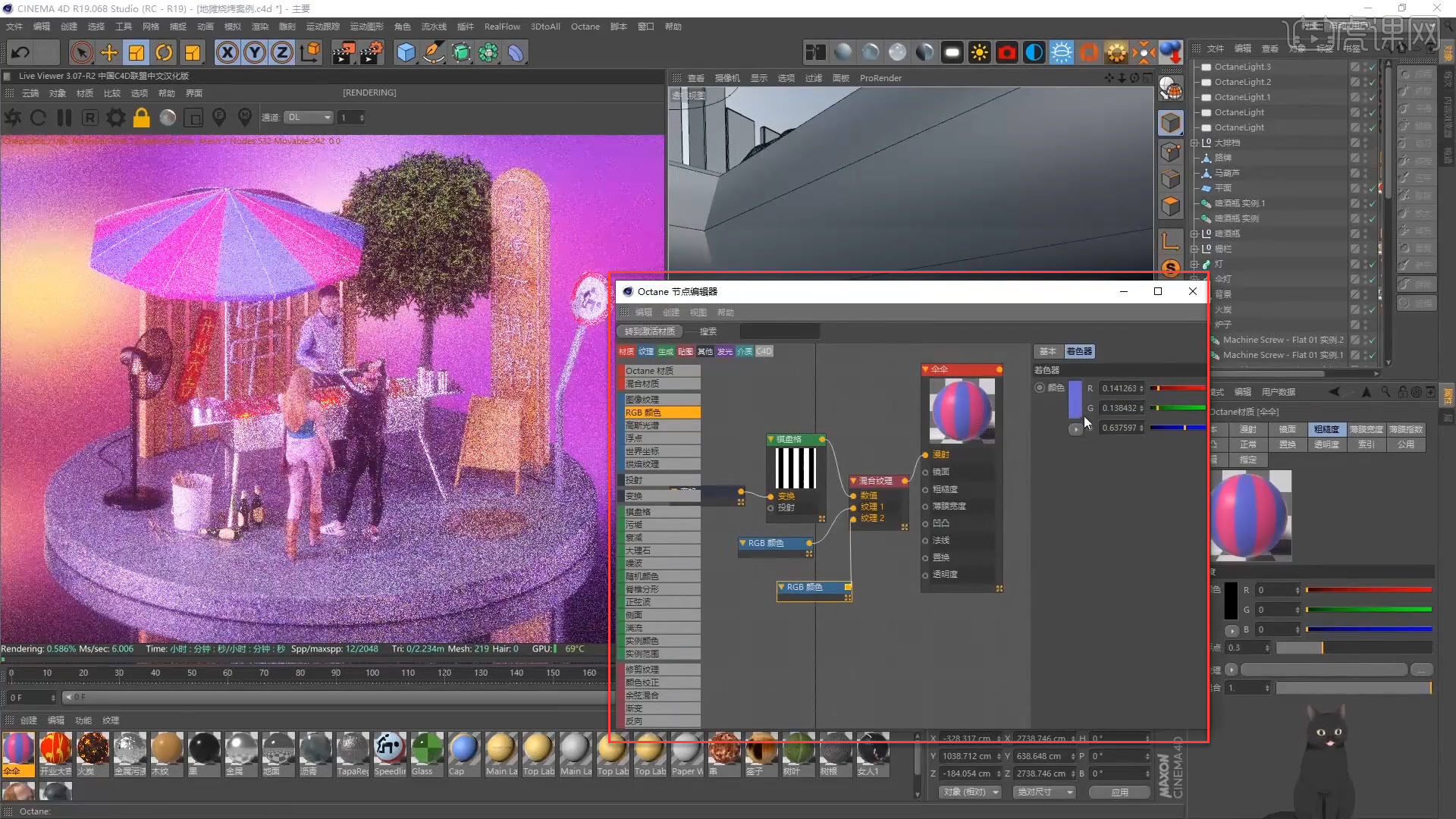Switch to the 基本 tab in node editor
The height and width of the screenshot is (819, 1456).
(x=1047, y=351)
